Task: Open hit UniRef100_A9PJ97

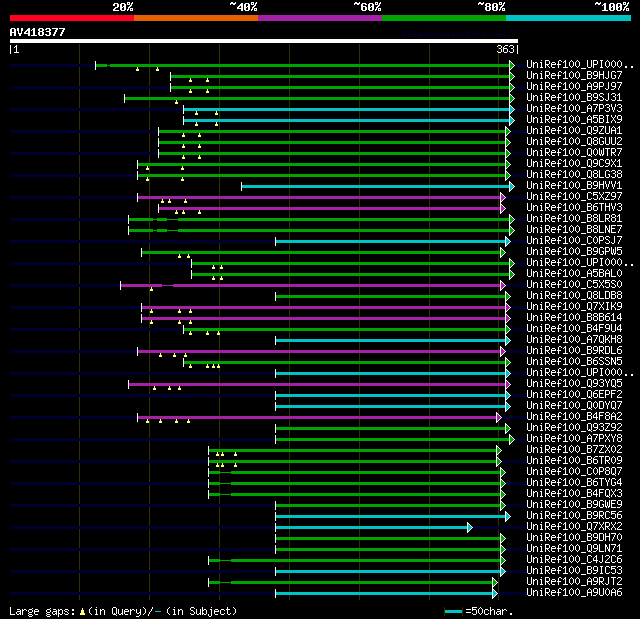Action: pos(574,87)
